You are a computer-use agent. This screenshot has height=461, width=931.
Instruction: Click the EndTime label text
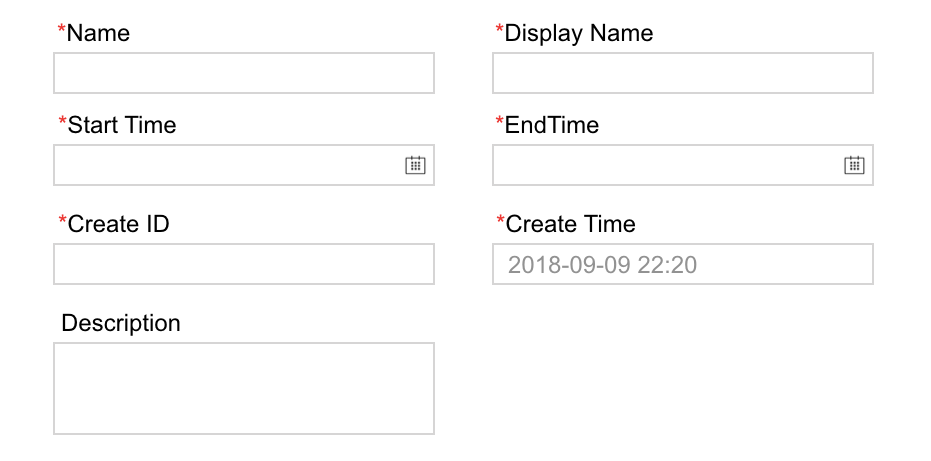pyautogui.click(x=552, y=125)
